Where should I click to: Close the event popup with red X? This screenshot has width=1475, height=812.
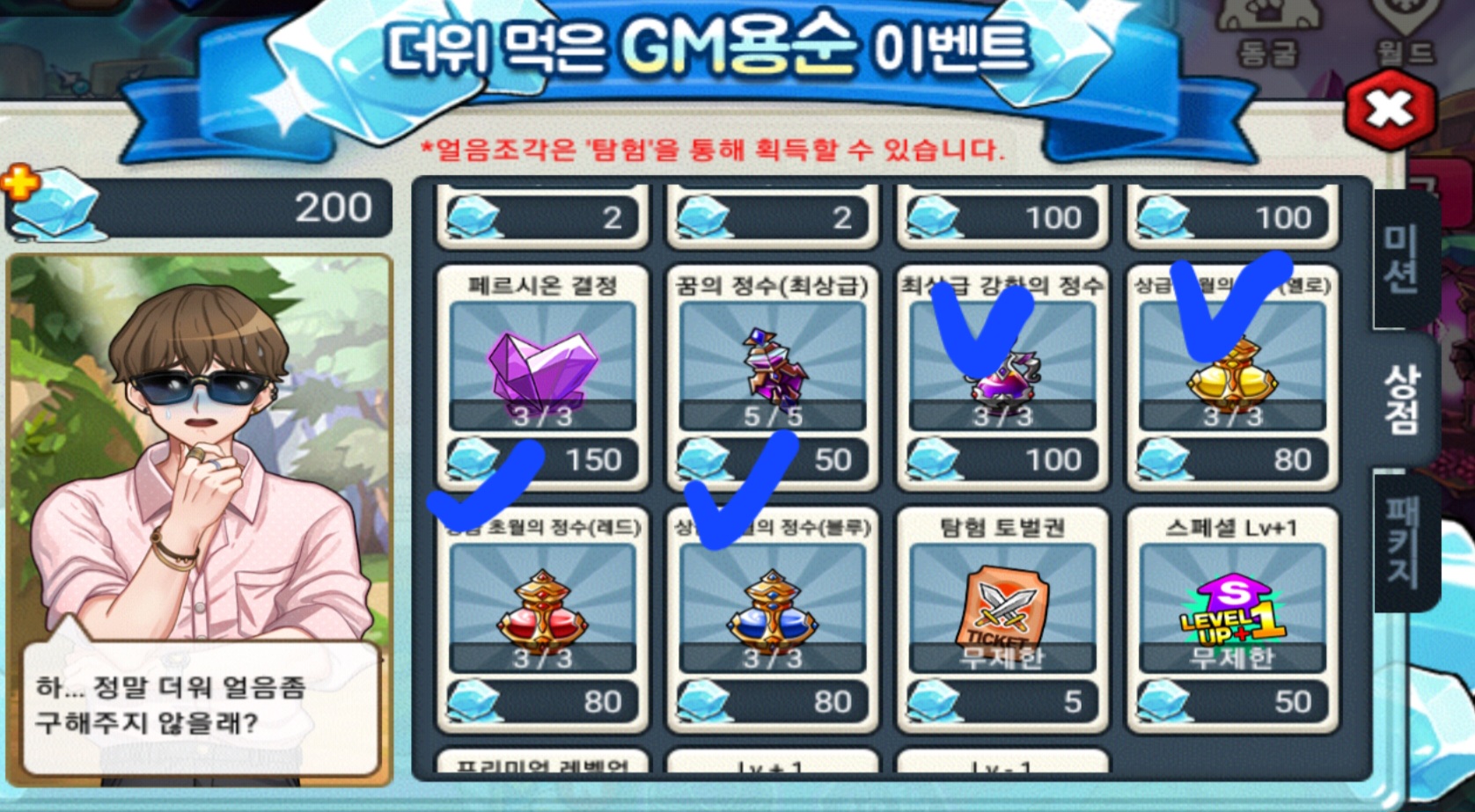(x=1390, y=109)
